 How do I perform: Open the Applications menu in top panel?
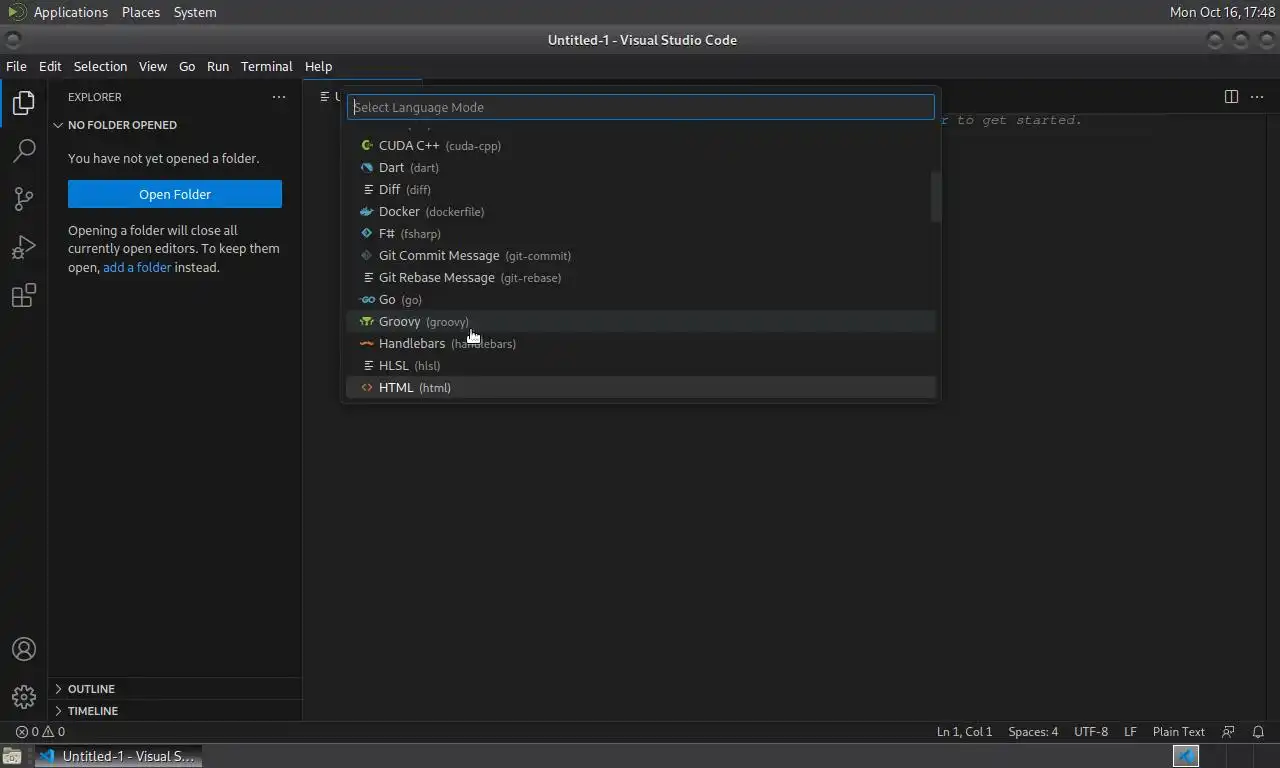click(70, 12)
